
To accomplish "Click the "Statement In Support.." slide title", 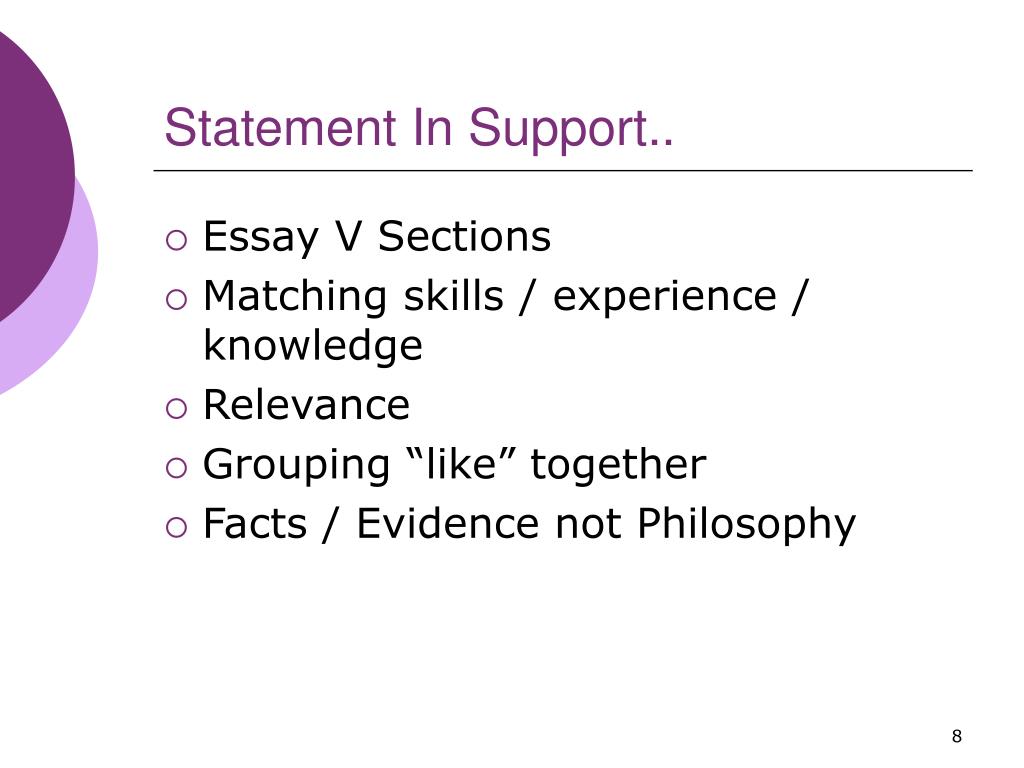I will click(419, 129).
